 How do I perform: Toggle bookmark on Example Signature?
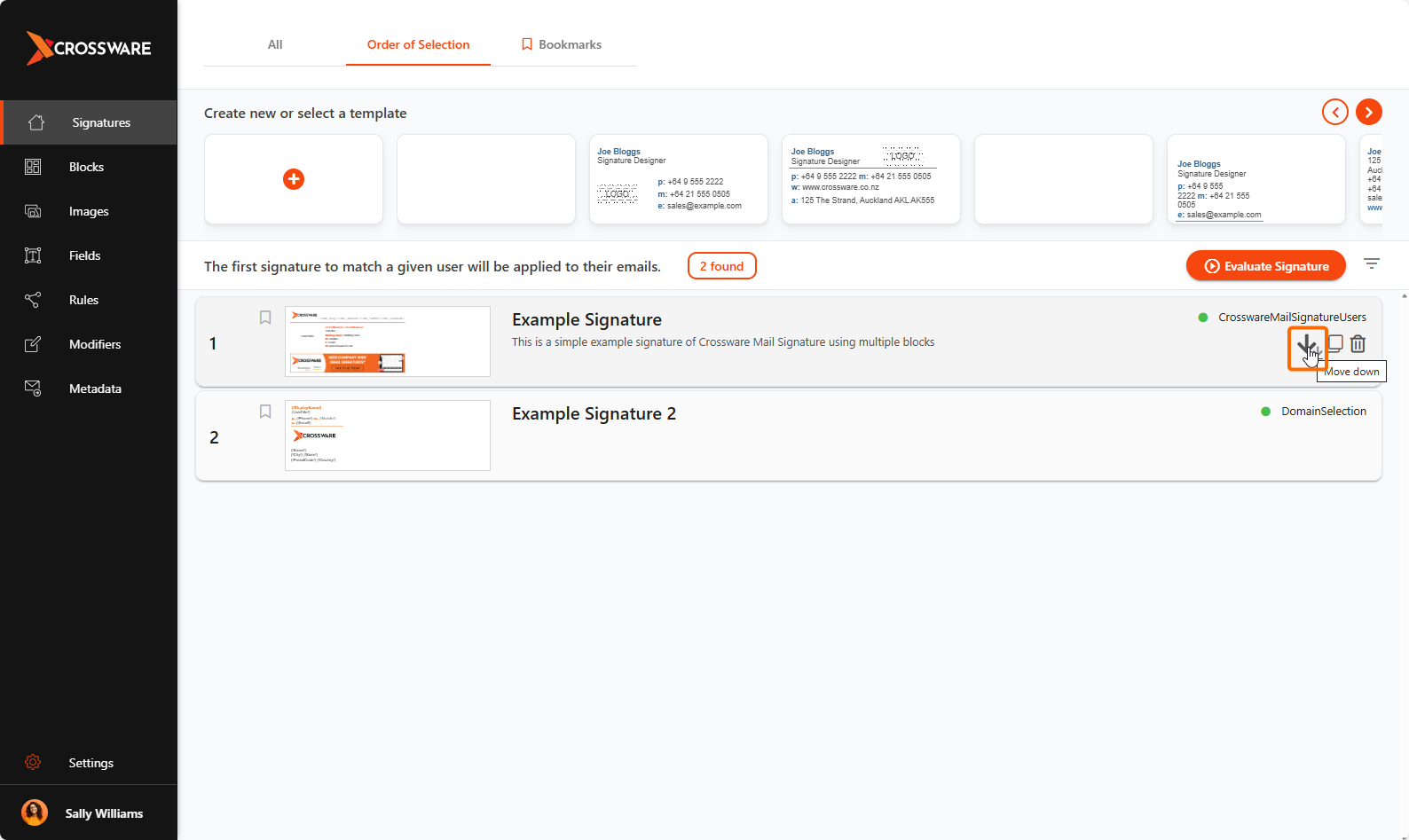point(265,318)
